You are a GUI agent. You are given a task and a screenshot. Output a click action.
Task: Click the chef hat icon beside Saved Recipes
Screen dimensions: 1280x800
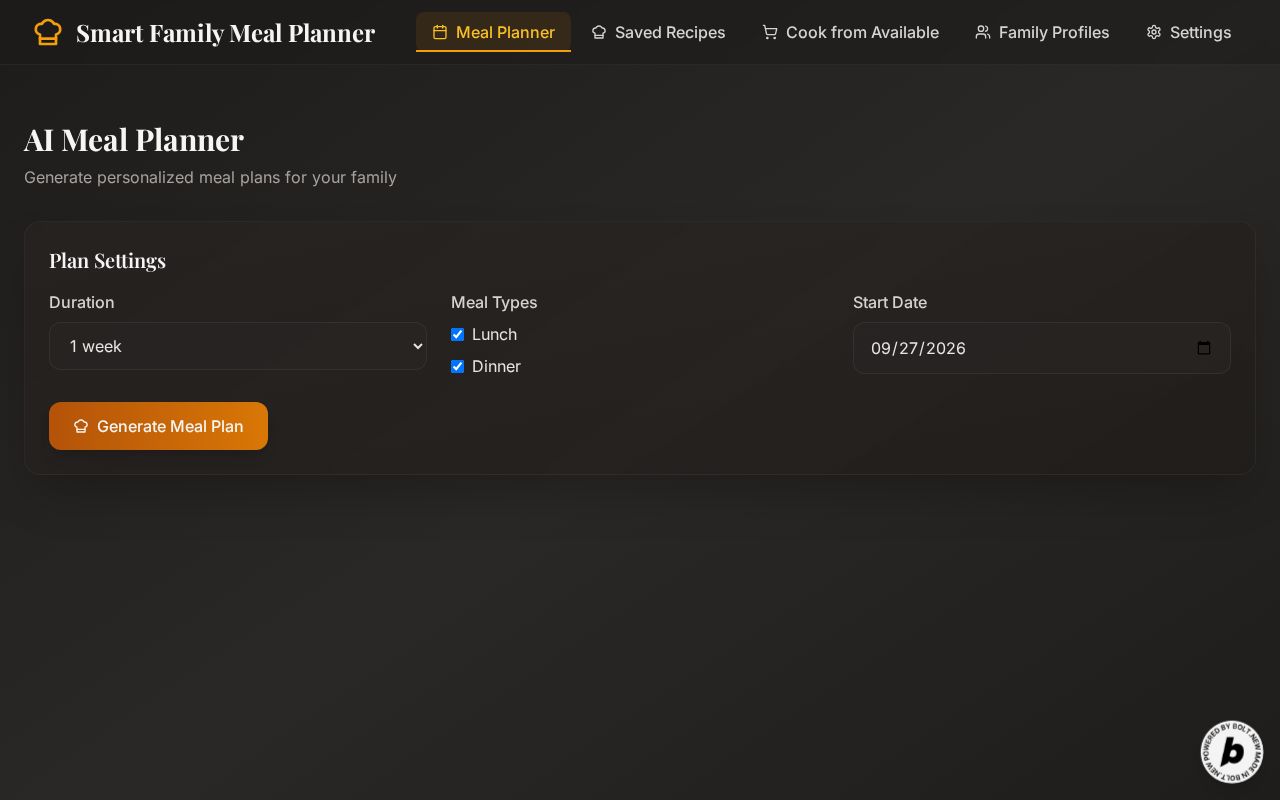[x=599, y=32]
